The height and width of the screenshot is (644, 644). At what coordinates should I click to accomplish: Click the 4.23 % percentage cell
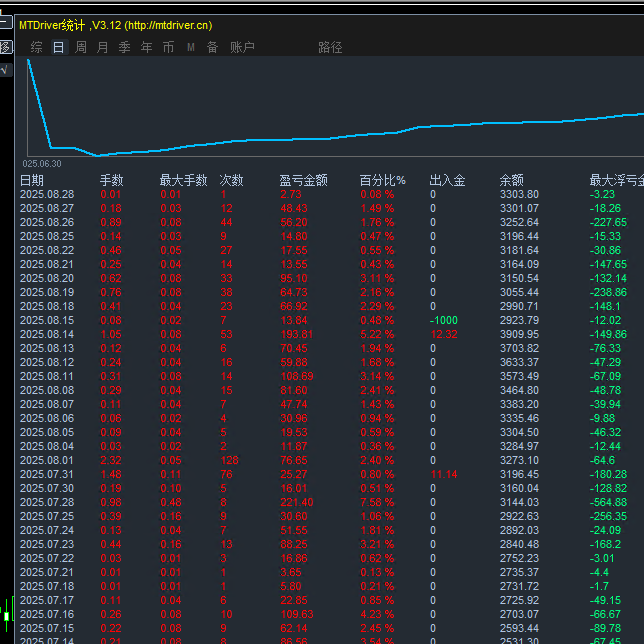[x=377, y=614]
